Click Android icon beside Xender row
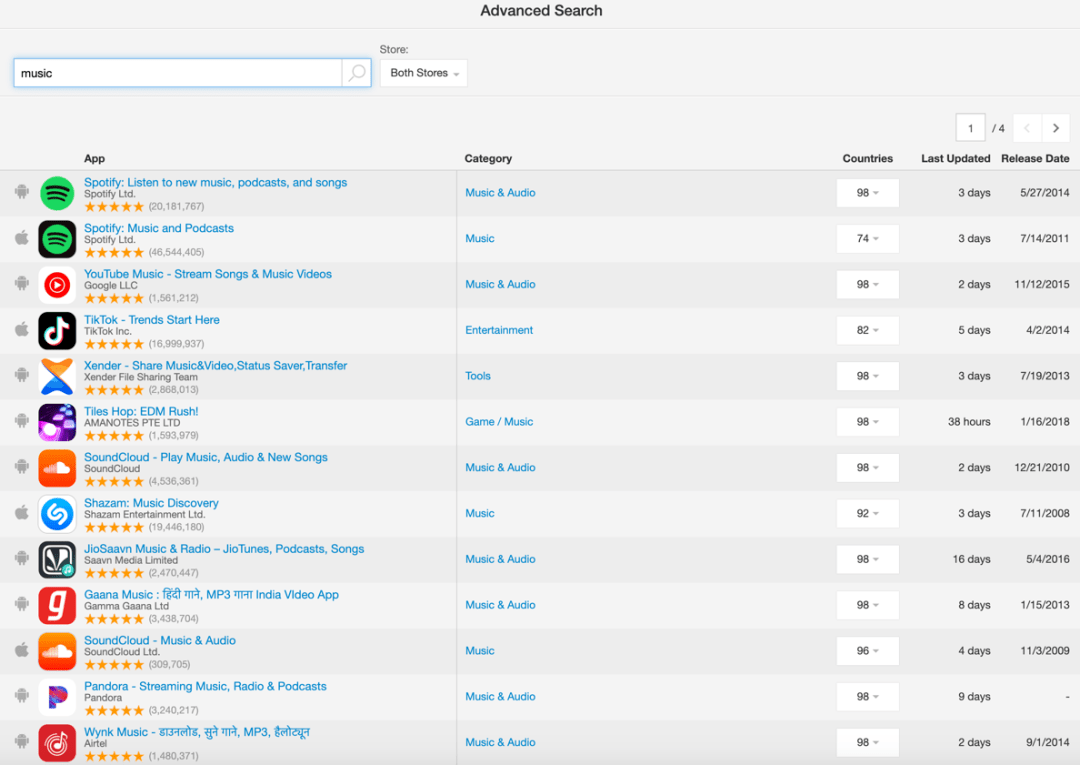The height and width of the screenshot is (765, 1080). pos(22,375)
